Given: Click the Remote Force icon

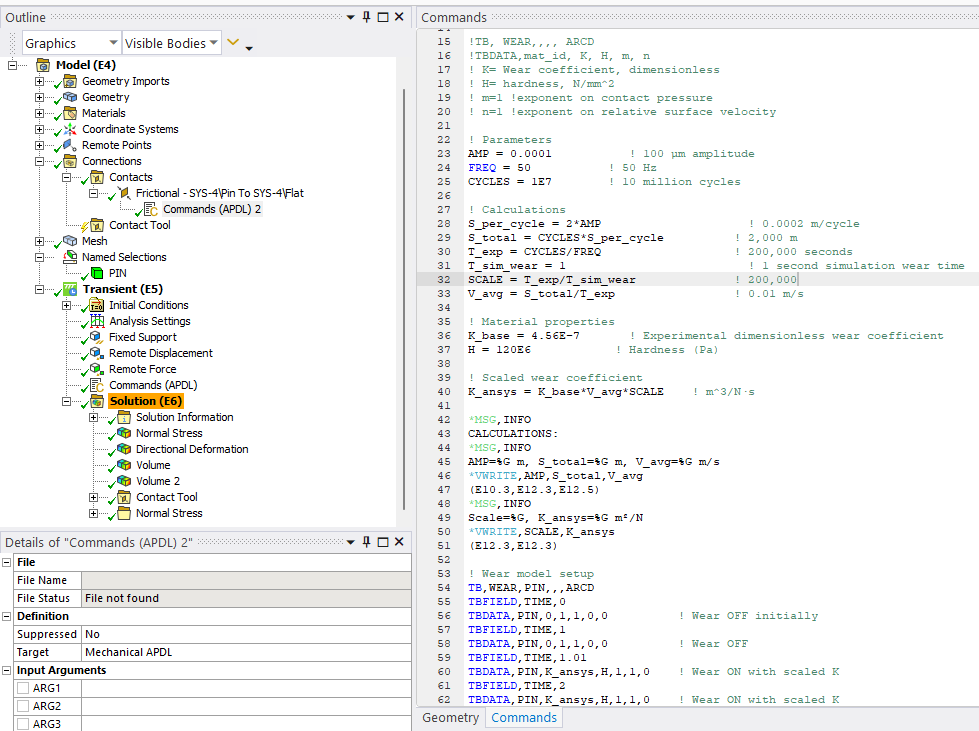Looking at the screenshot, I should 97,369.
